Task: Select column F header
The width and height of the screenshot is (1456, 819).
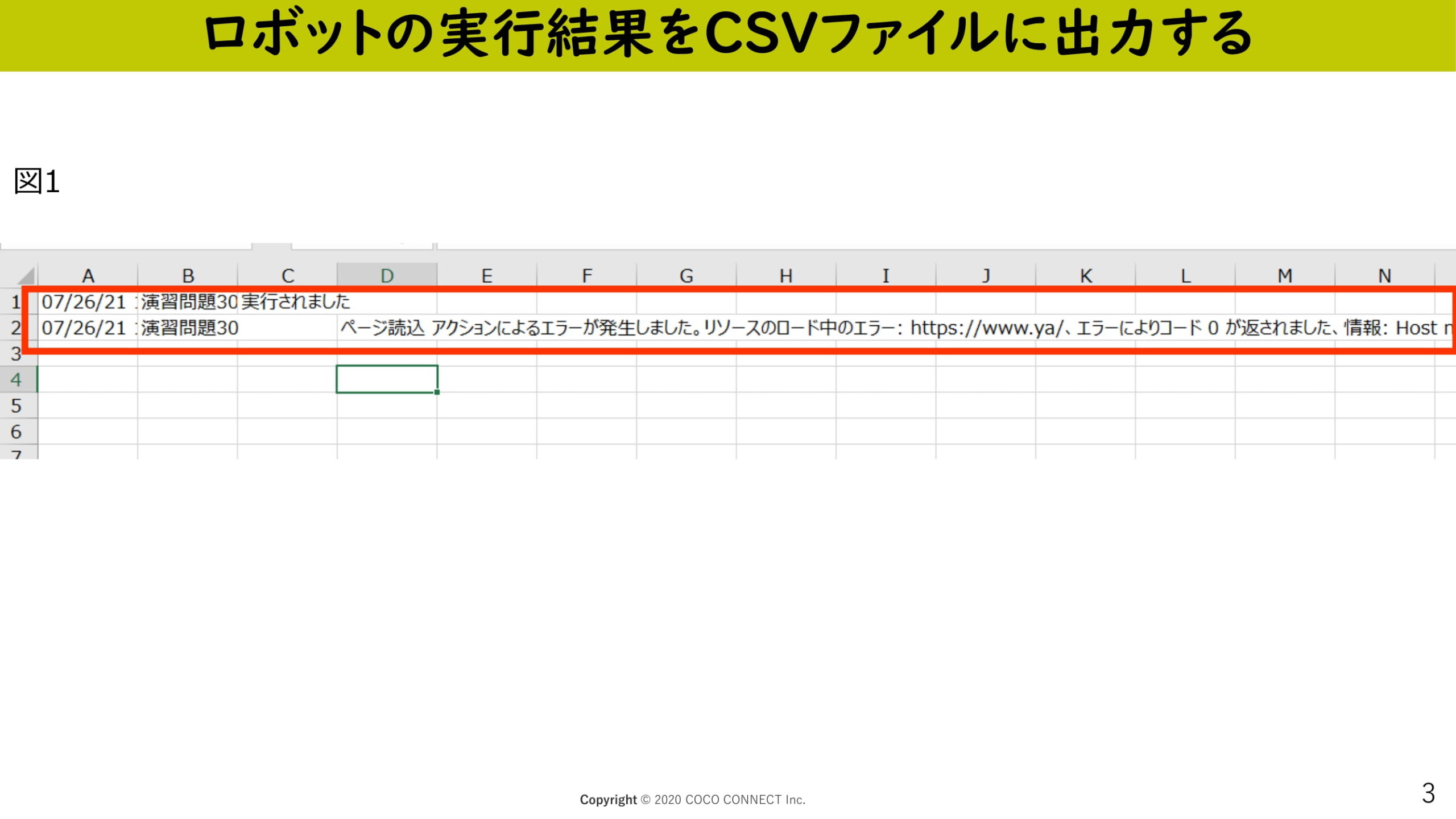Action: pos(586,275)
